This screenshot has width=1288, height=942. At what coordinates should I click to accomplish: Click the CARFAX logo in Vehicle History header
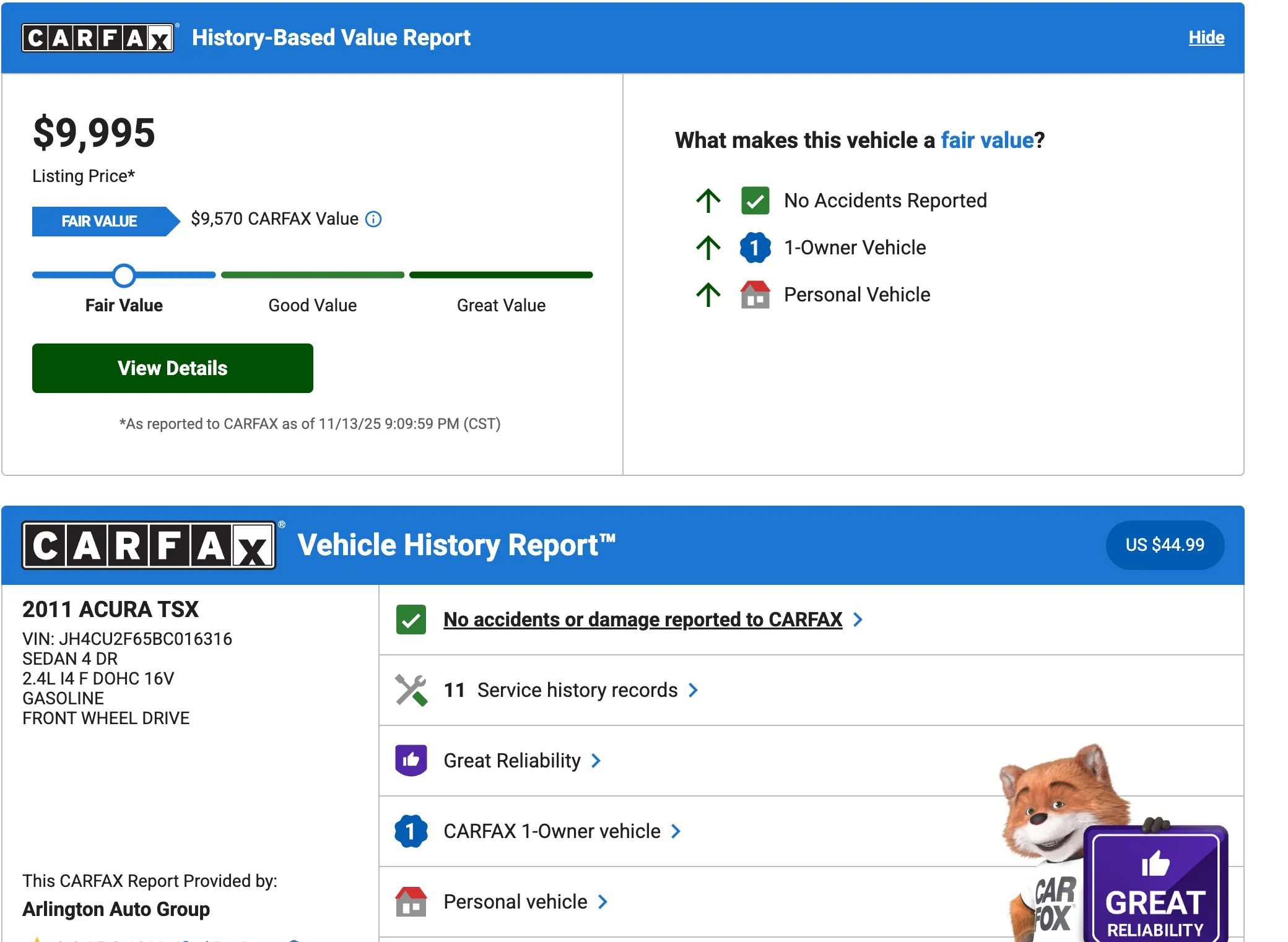tap(149, 545)
